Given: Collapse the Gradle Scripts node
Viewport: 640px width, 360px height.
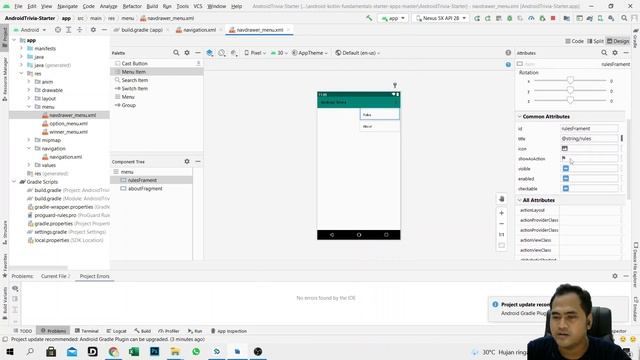Looking at the screenshot, I should (14, 182).
